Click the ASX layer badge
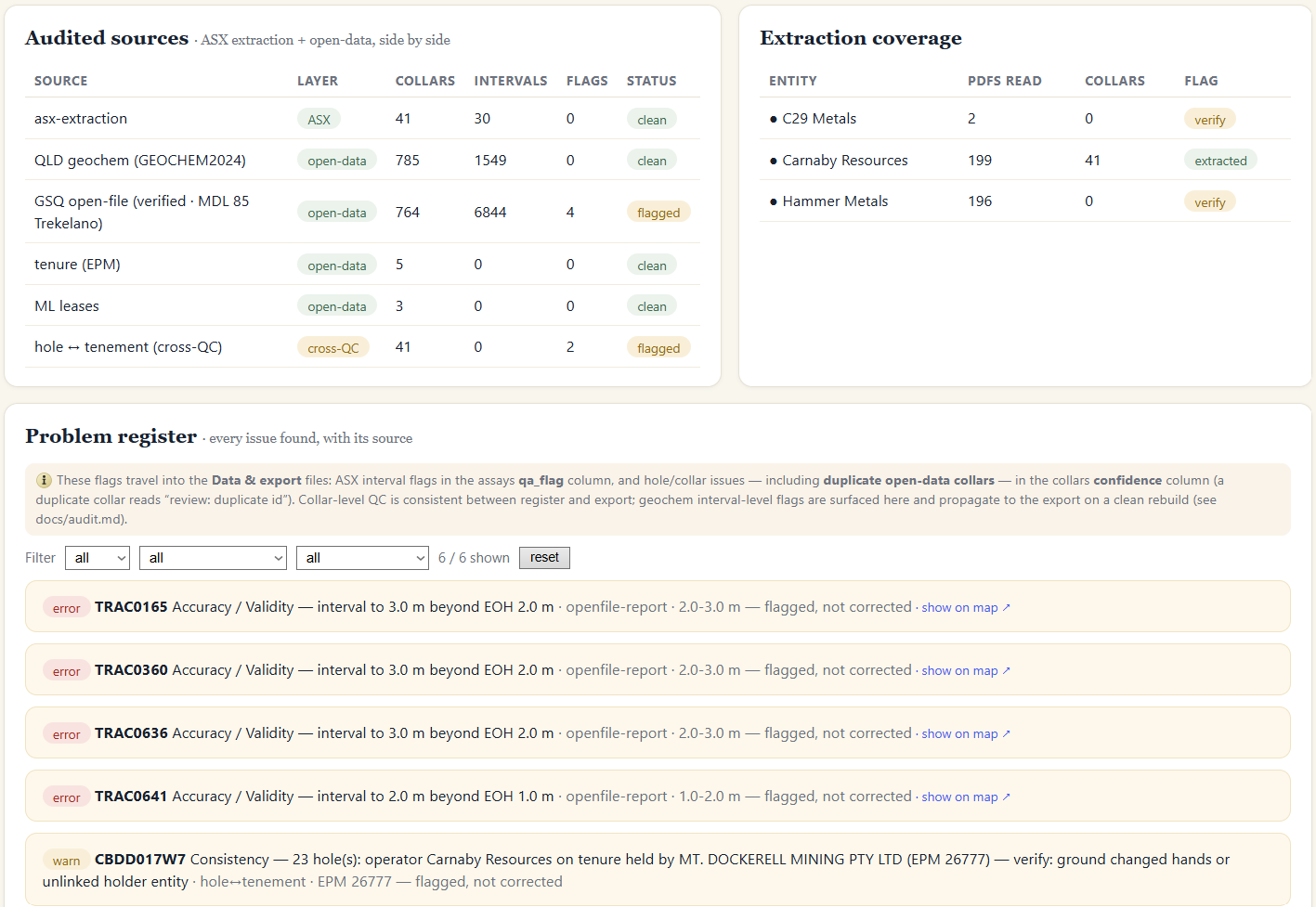This screenshot has height=907, width=1316. (x=319, y=119)
